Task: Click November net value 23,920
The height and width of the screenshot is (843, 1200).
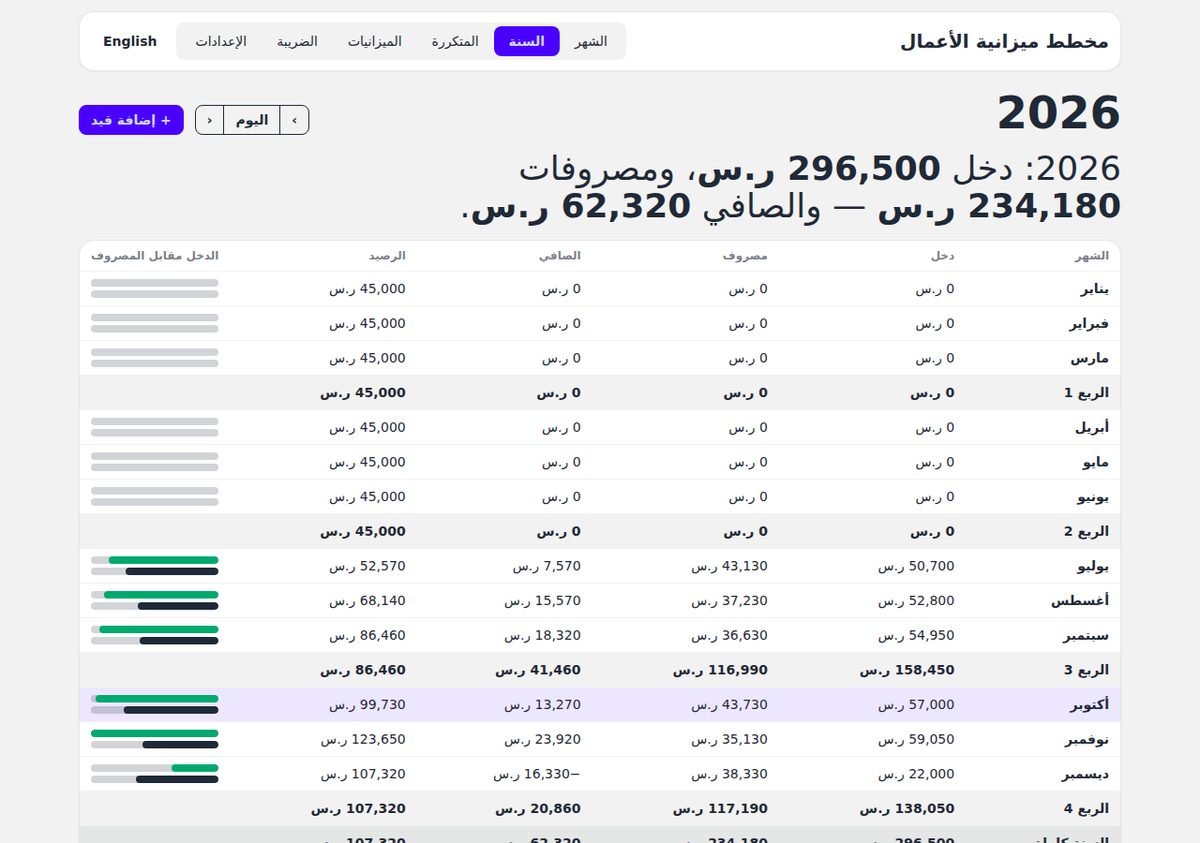Action: pyautogui.click(x=543, y=740)
